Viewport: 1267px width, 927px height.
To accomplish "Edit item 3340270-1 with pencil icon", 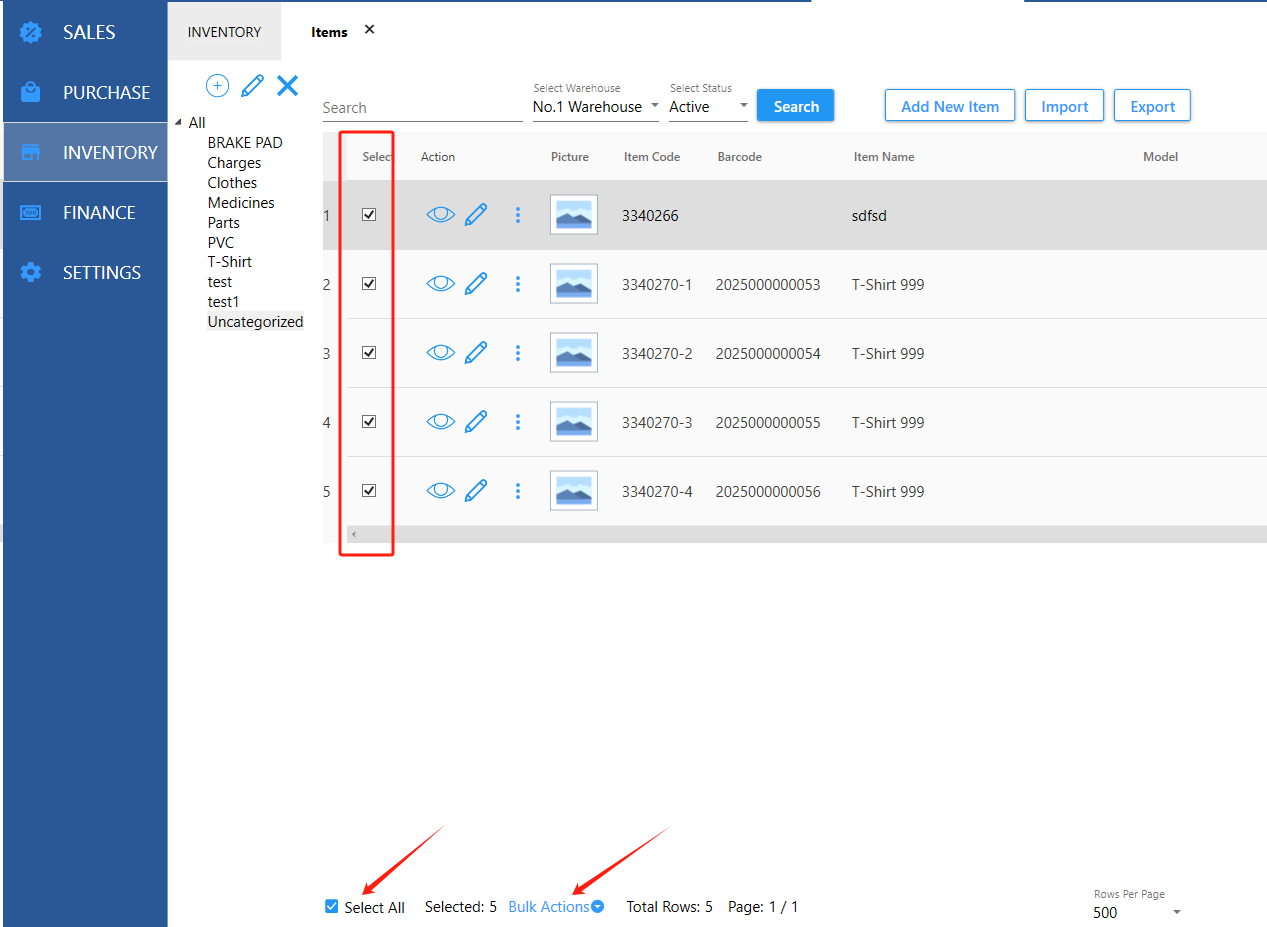I will pos(476,284).
